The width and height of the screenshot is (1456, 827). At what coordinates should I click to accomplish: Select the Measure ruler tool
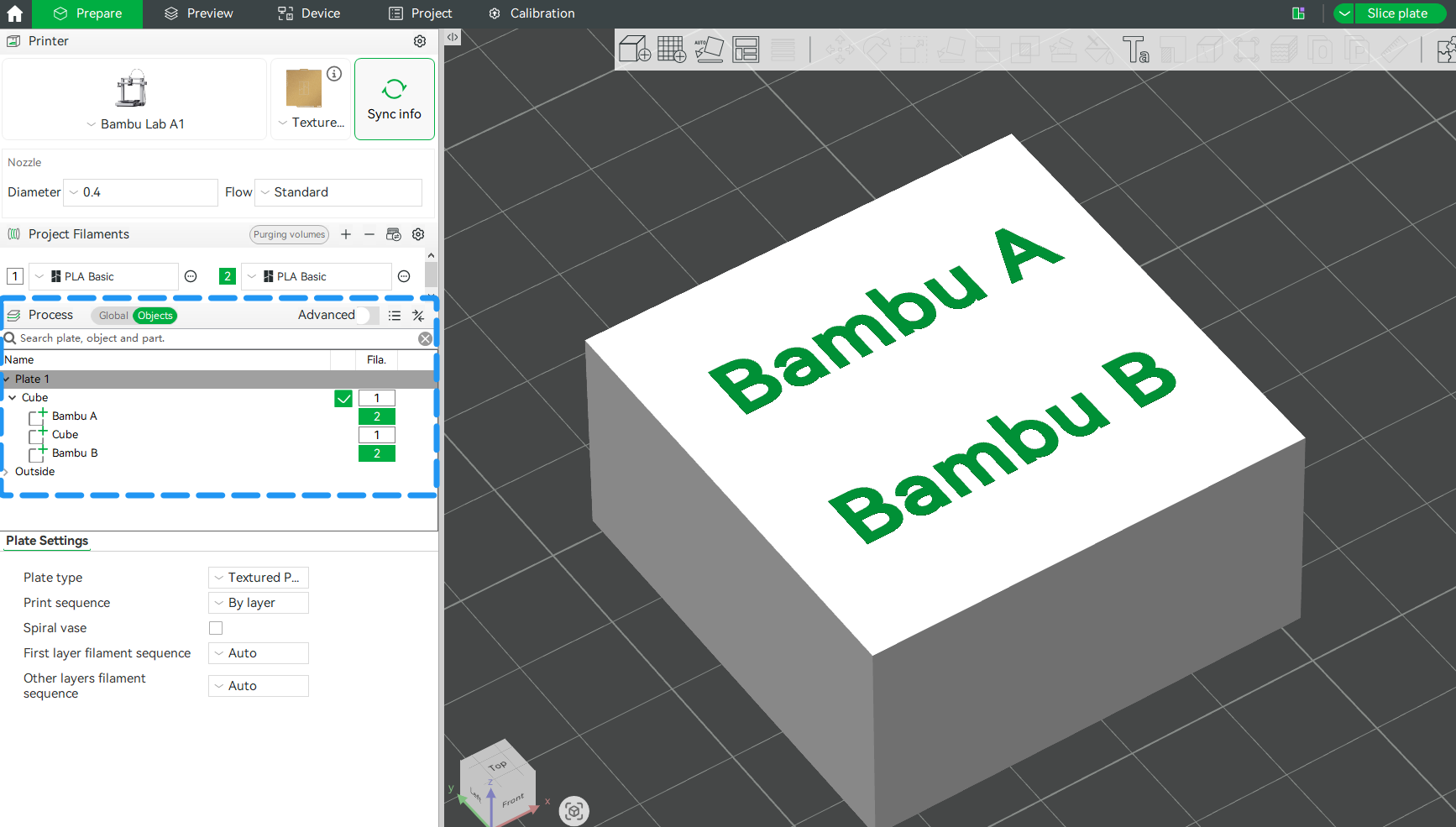[1394, 50]
